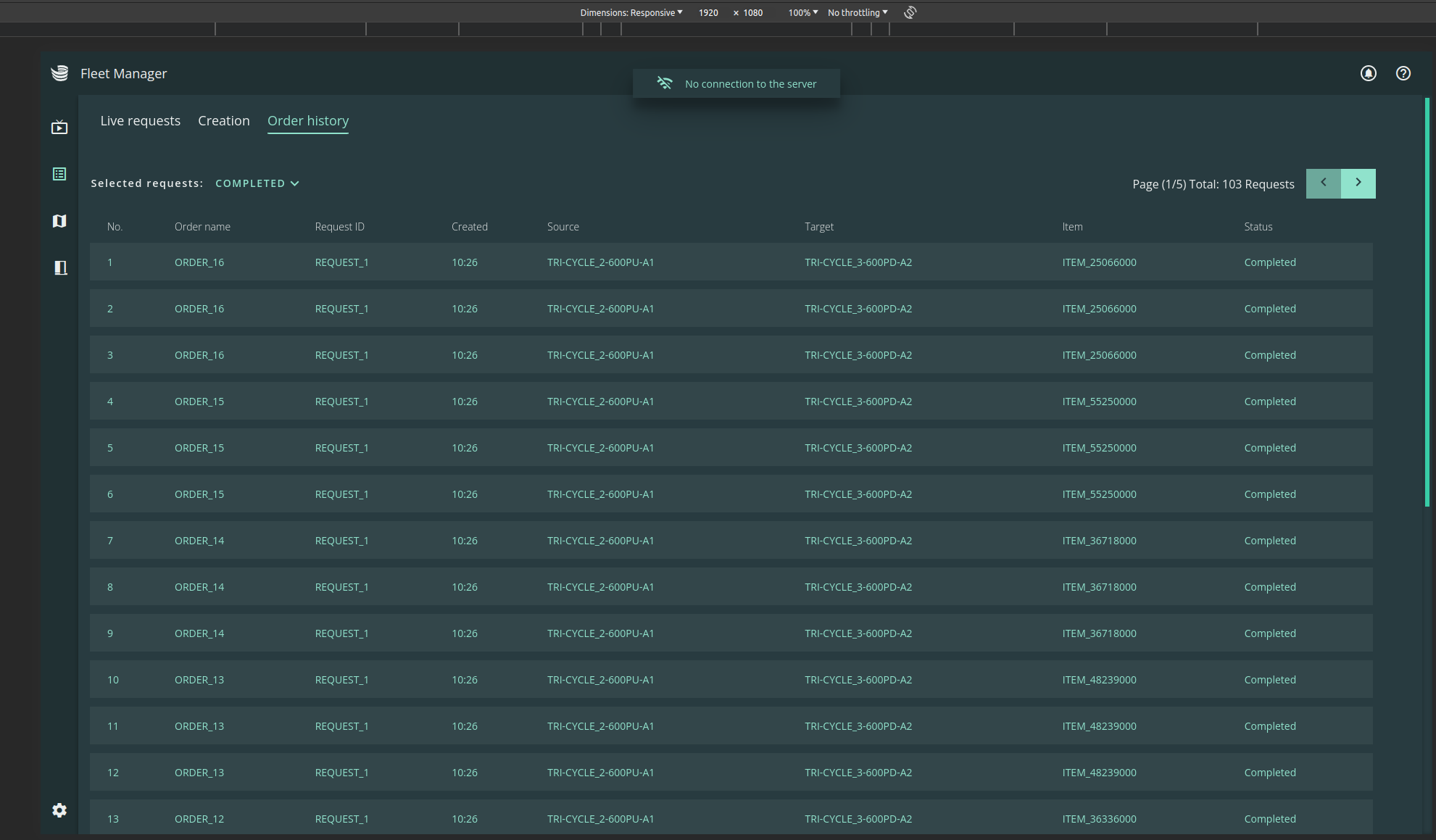1436x840 pixels.
Task: Open the door sidebar icon
Action: (60, 267)
